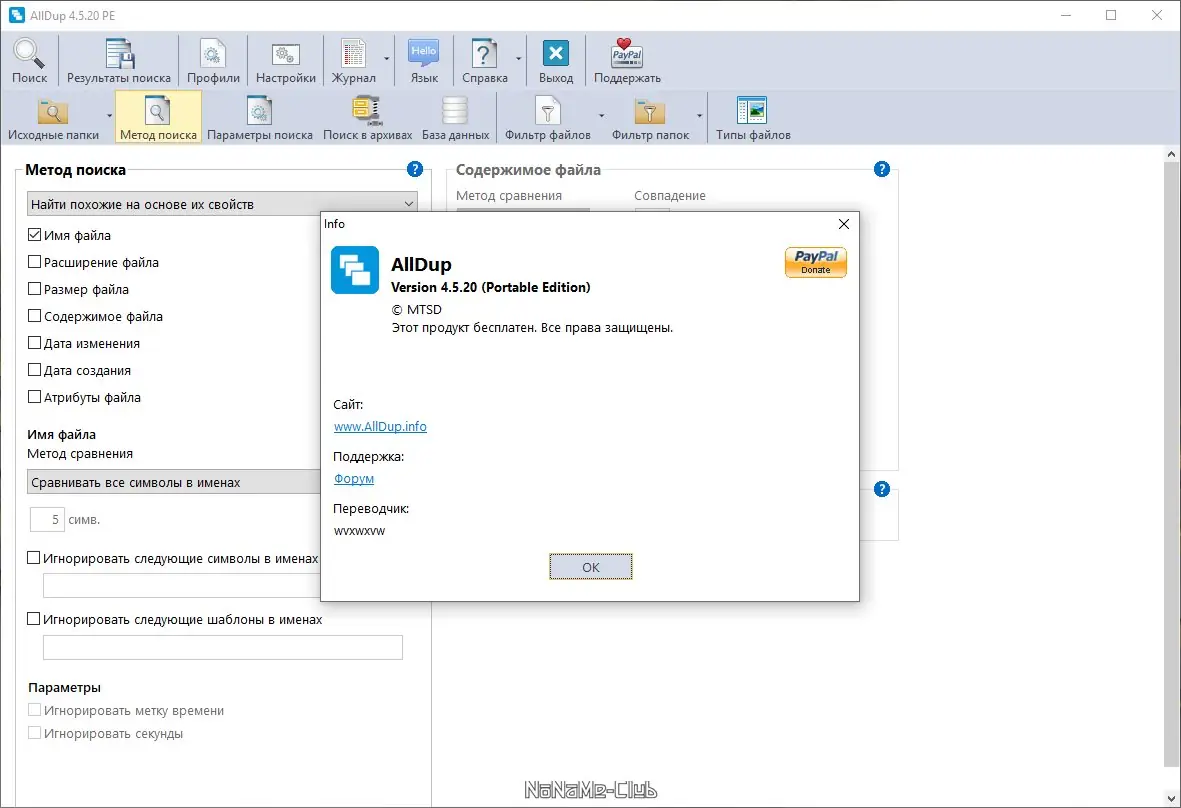This screenshot has height=808, width=1181.
Task: Uncheck the Имя файла checkbox
Action: pyautogui.click(x=34, y=235)
